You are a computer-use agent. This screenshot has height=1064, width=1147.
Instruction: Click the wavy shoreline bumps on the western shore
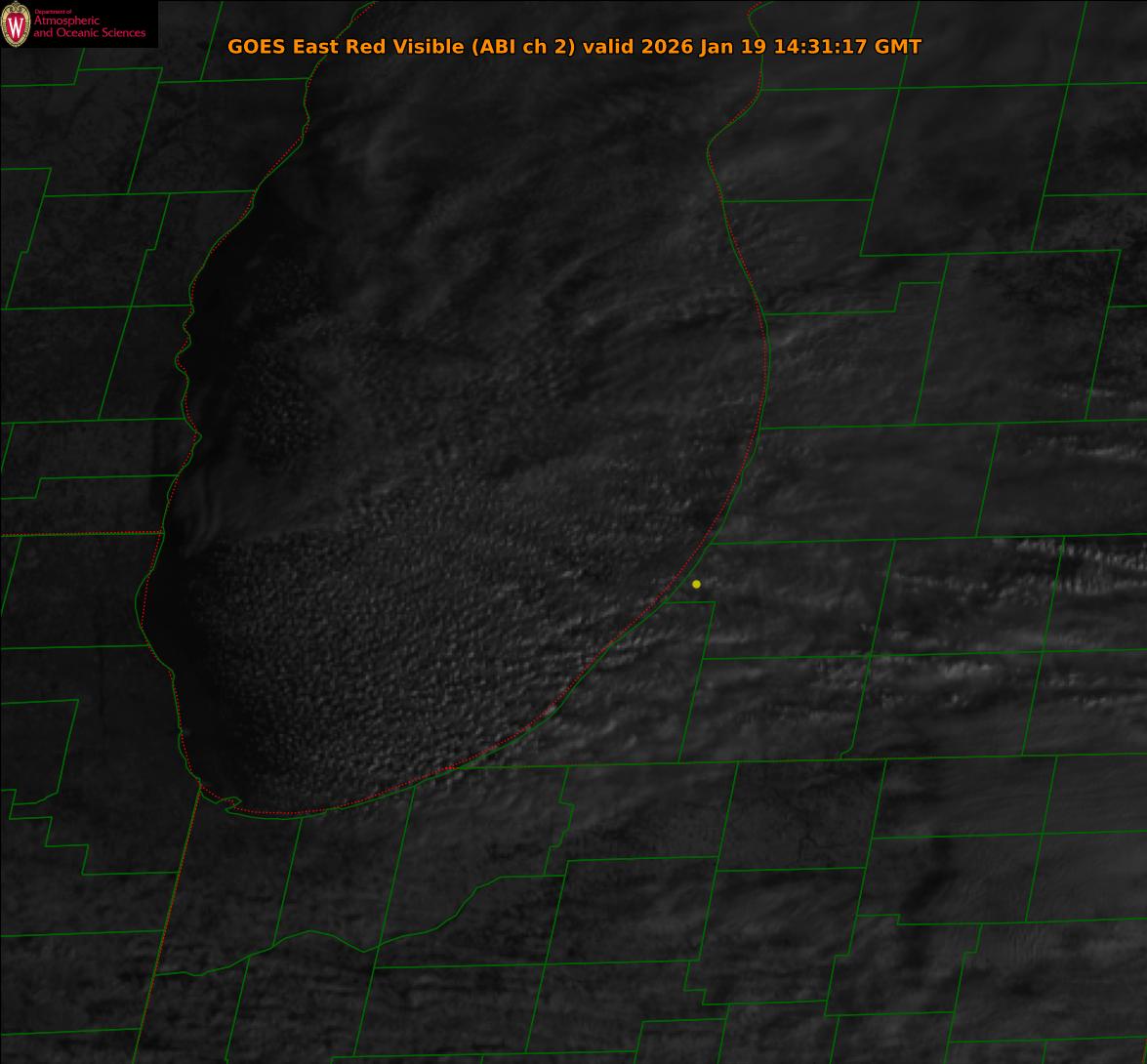pos(184,361)
